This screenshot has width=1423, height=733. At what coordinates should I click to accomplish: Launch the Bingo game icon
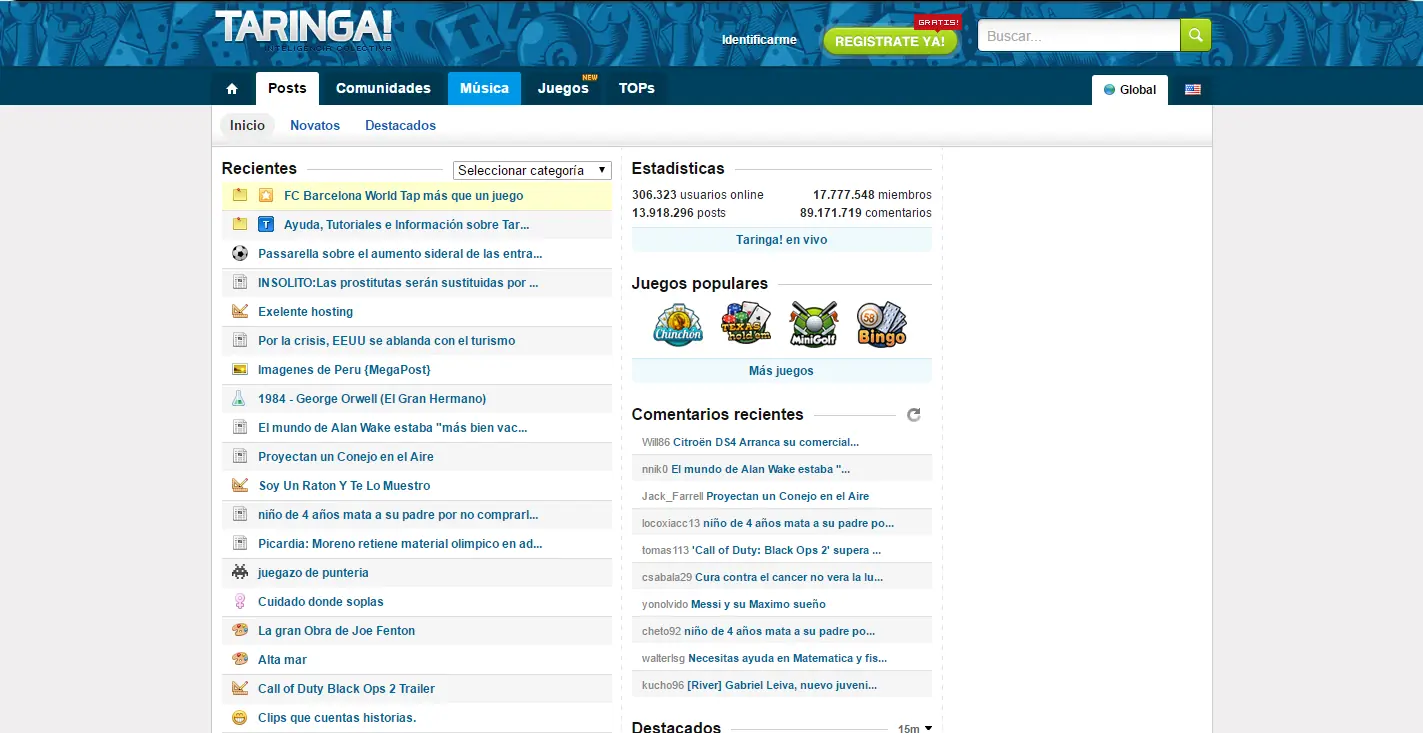pos(881,323)
